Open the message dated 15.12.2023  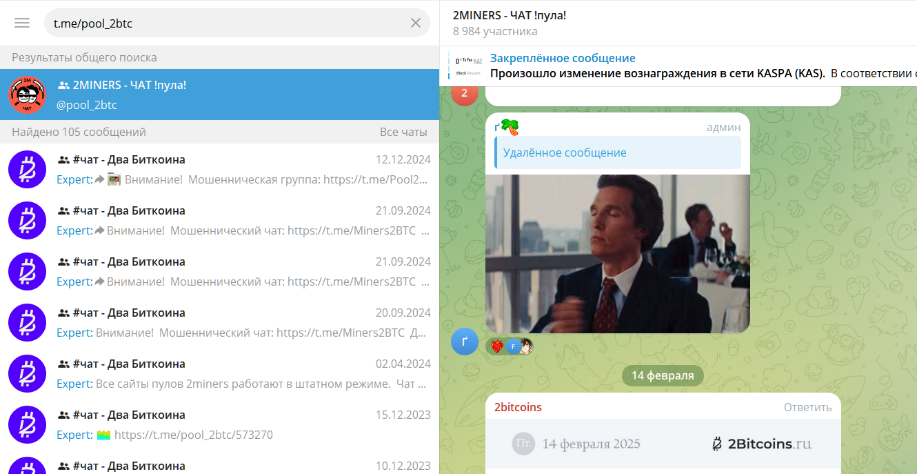219,424
